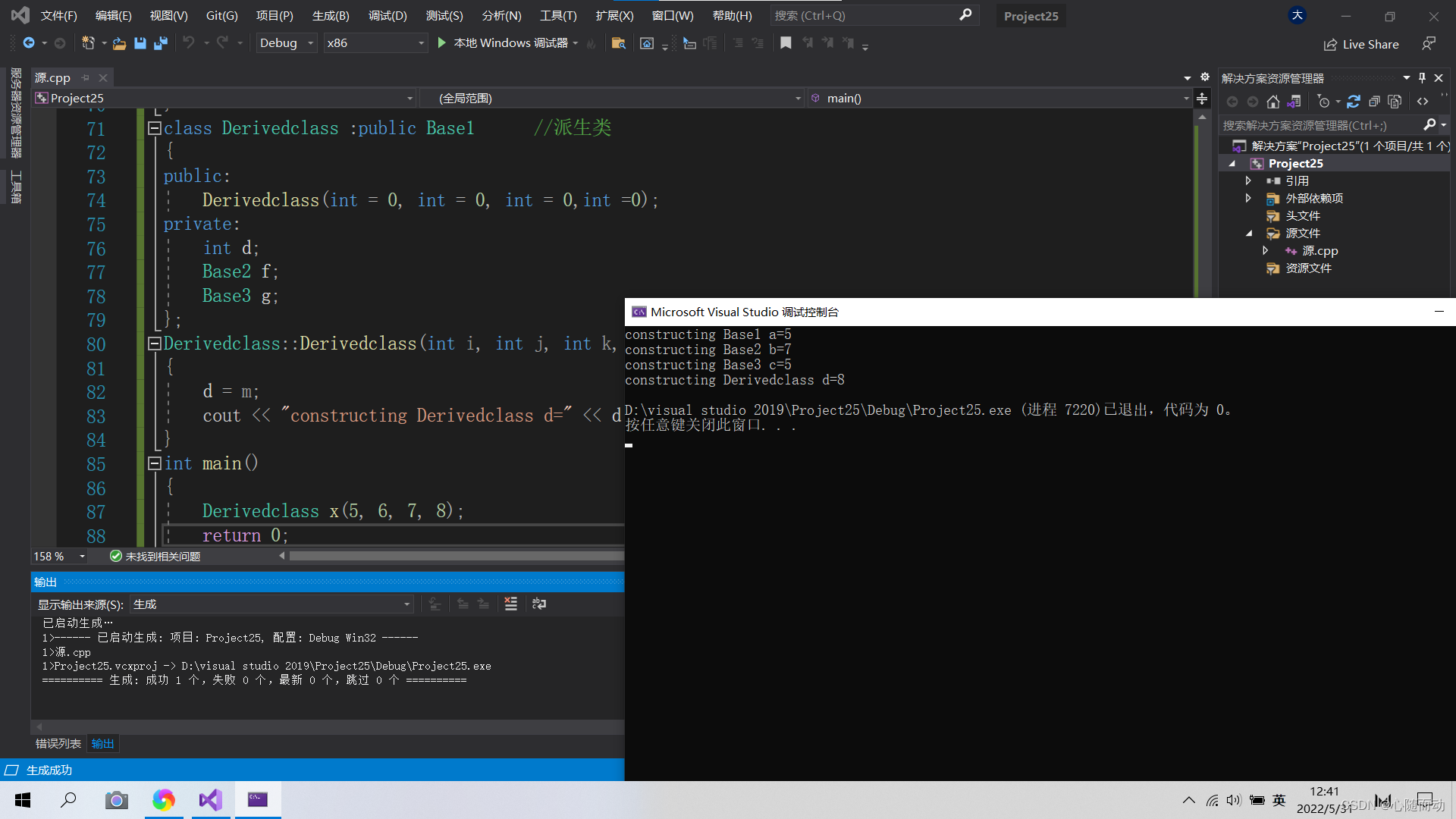1456x819 pixels.
Task: Click the Clear All icon in Output panel
Action: click(511, 604)
